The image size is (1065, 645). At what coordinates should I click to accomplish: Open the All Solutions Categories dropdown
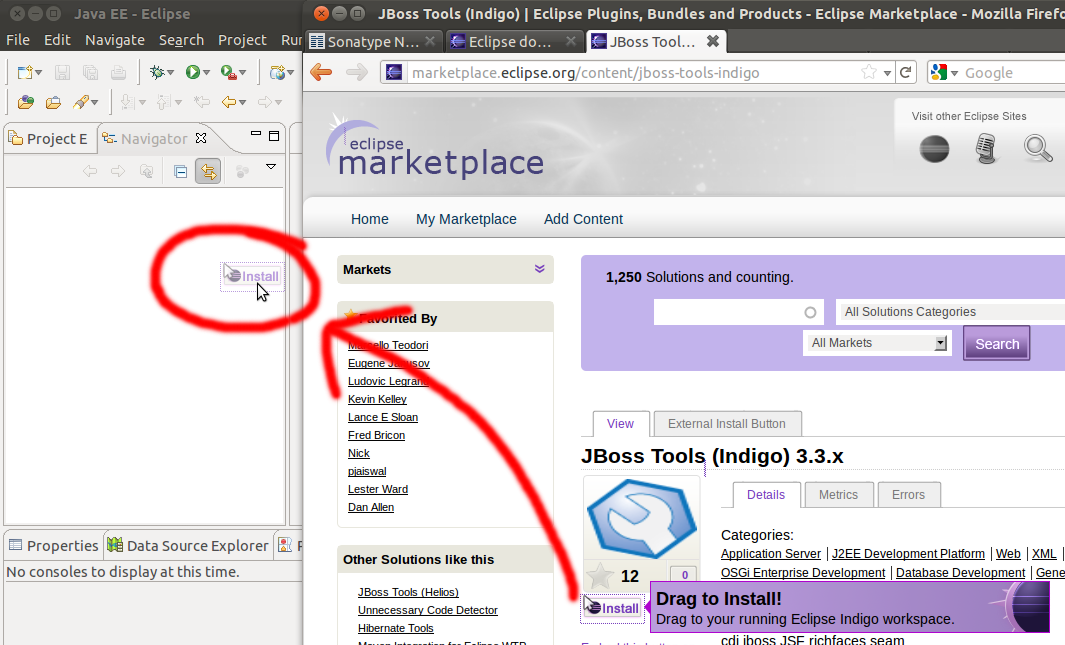point(950,312)
